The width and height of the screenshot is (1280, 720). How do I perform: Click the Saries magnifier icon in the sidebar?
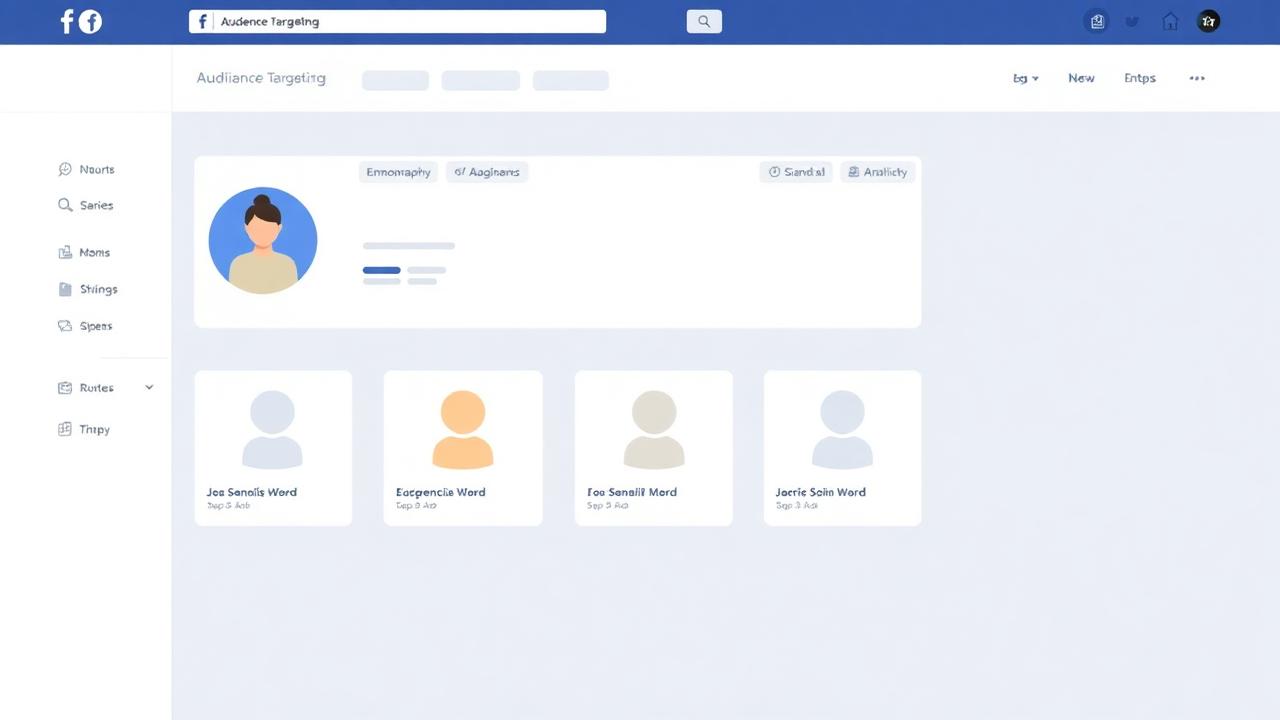[65, 205]
